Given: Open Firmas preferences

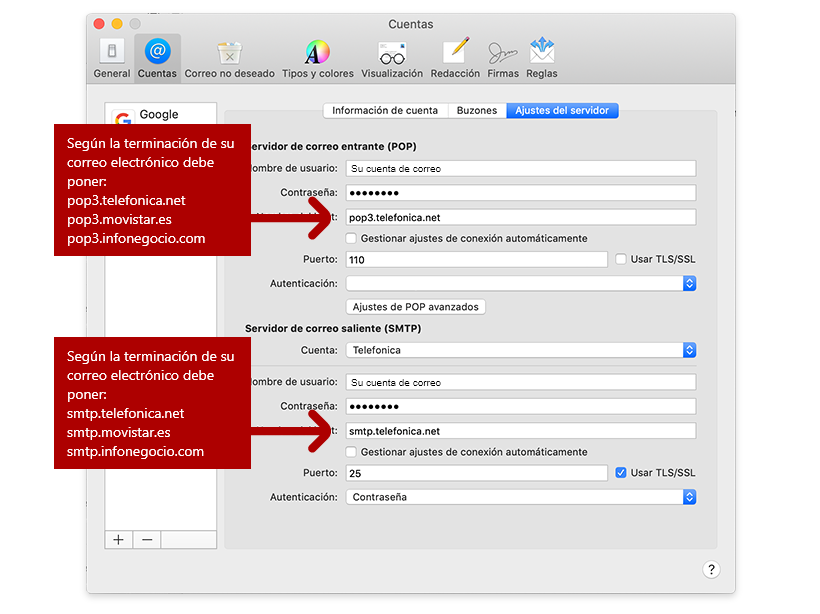Looking at the screenshot, I should 503,58.
